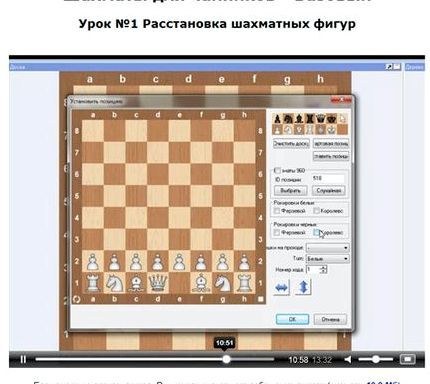Click the white knight on b1

click(114, 283)
